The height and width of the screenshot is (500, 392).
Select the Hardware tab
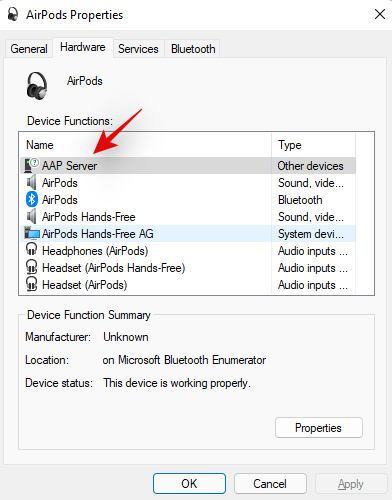point(83,47)
